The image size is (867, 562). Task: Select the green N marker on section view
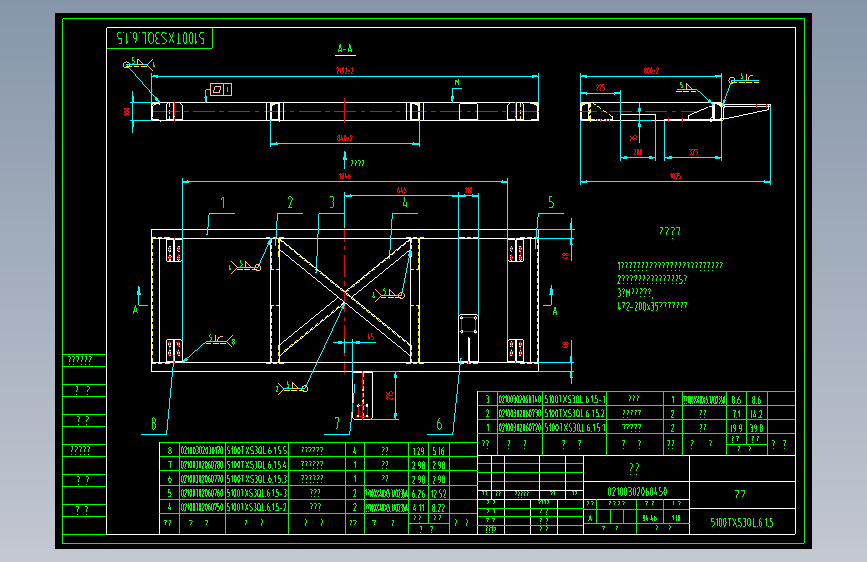point(457,82)
